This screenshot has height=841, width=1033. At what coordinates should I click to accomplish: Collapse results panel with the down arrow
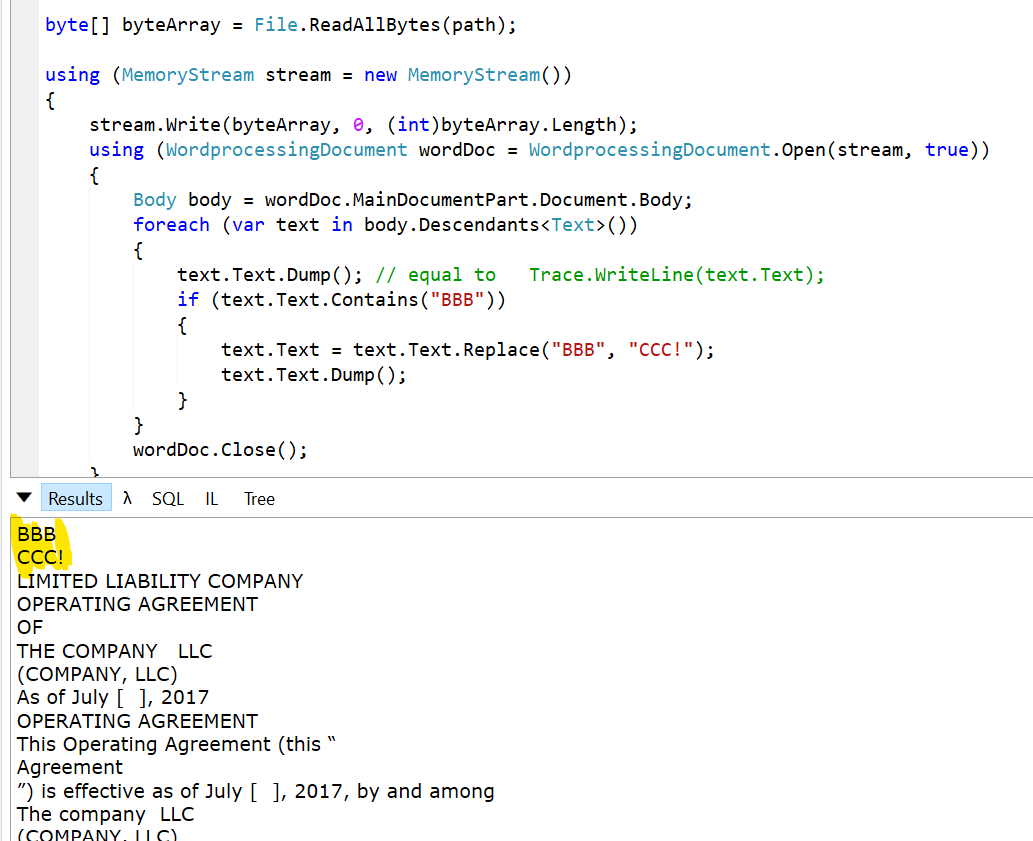(22, 497)
